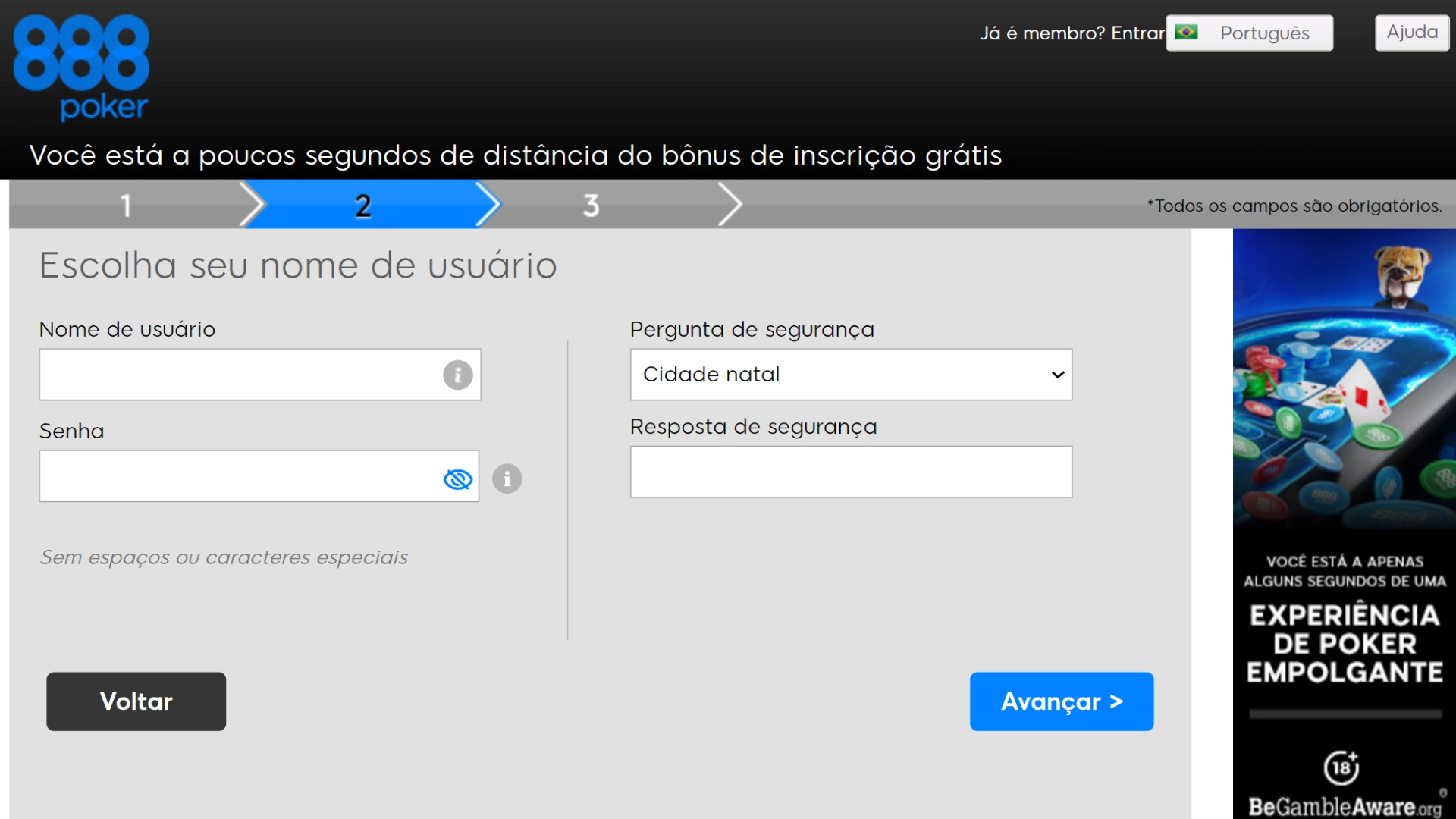Image resolution: width=1456 pixels, height=819 pixels.
Task: Navigate to step 3 of registration
Action: 592,203
